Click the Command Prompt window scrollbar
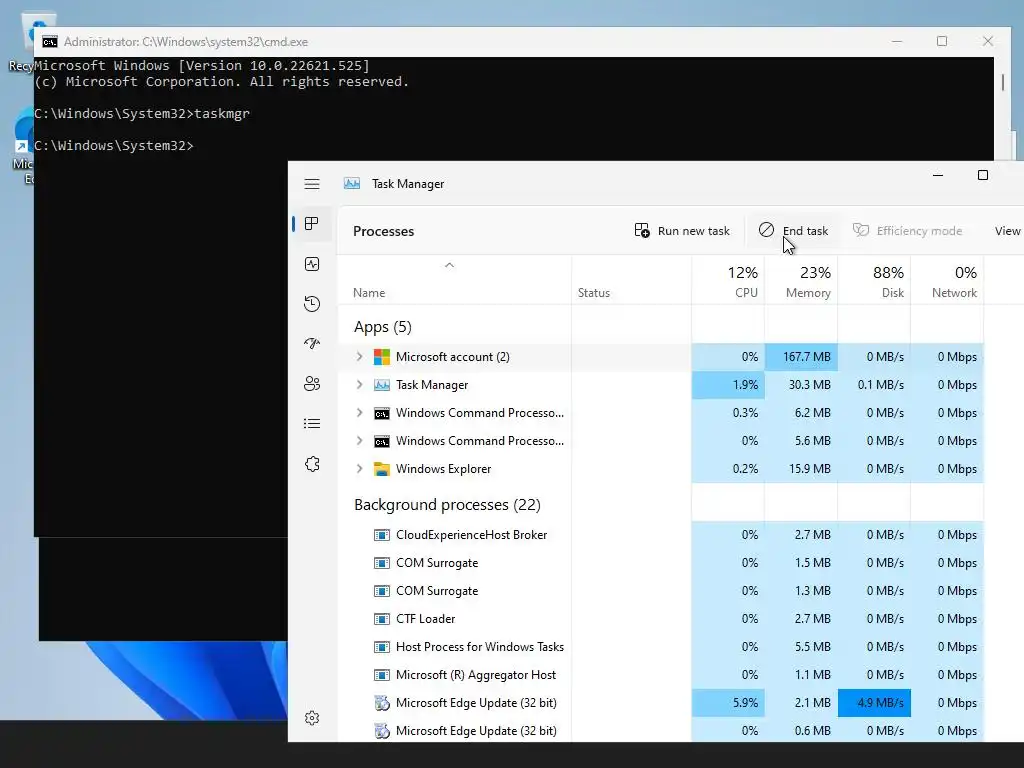The height and width of the screenshot is (768, 1024). click(x=1003, y=82)
